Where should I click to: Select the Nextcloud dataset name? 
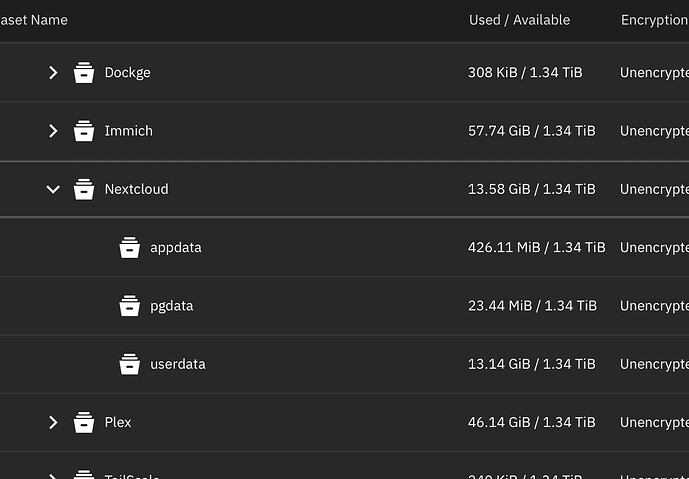point(136,189)
